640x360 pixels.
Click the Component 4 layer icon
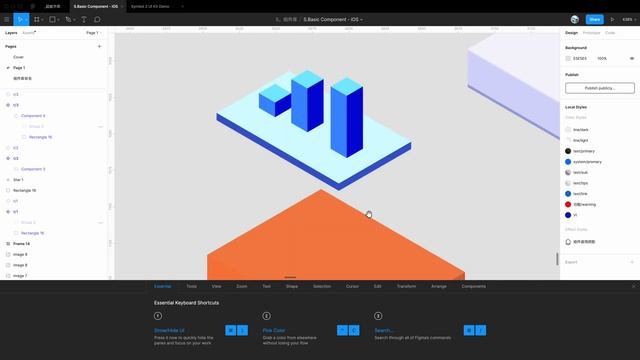pyautogui.click(x=16, y=116)
